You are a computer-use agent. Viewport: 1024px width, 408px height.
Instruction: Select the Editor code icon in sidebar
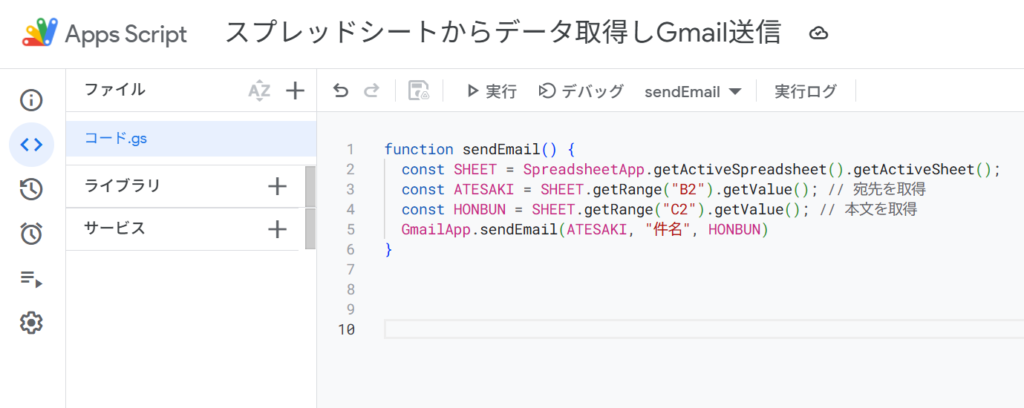(x=31, y=145)
